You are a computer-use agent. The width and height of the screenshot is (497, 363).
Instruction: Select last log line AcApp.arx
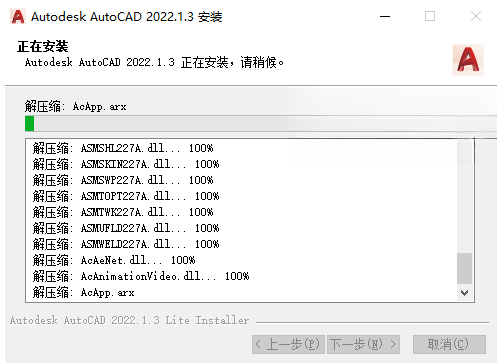point(83,292)
